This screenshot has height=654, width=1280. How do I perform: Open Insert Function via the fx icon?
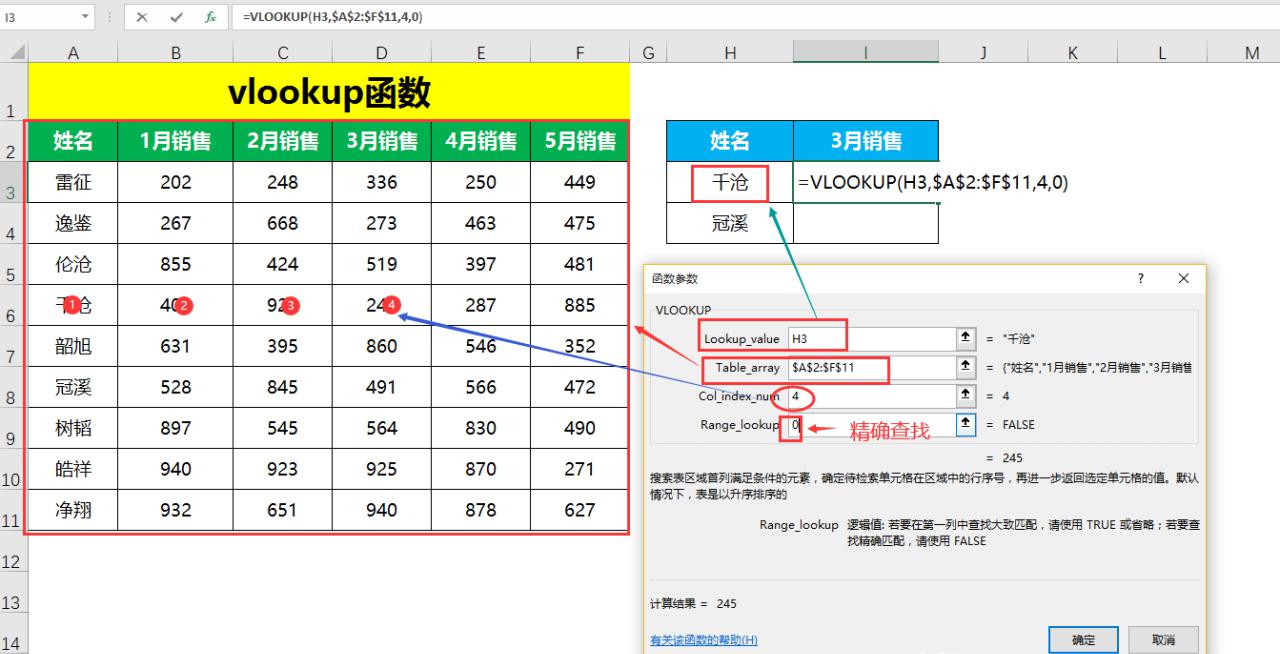[x=210, y=17]
